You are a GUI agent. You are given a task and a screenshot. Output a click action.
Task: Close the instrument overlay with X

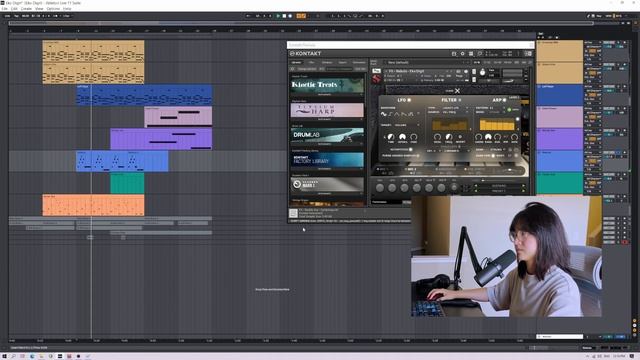(457, 91)
